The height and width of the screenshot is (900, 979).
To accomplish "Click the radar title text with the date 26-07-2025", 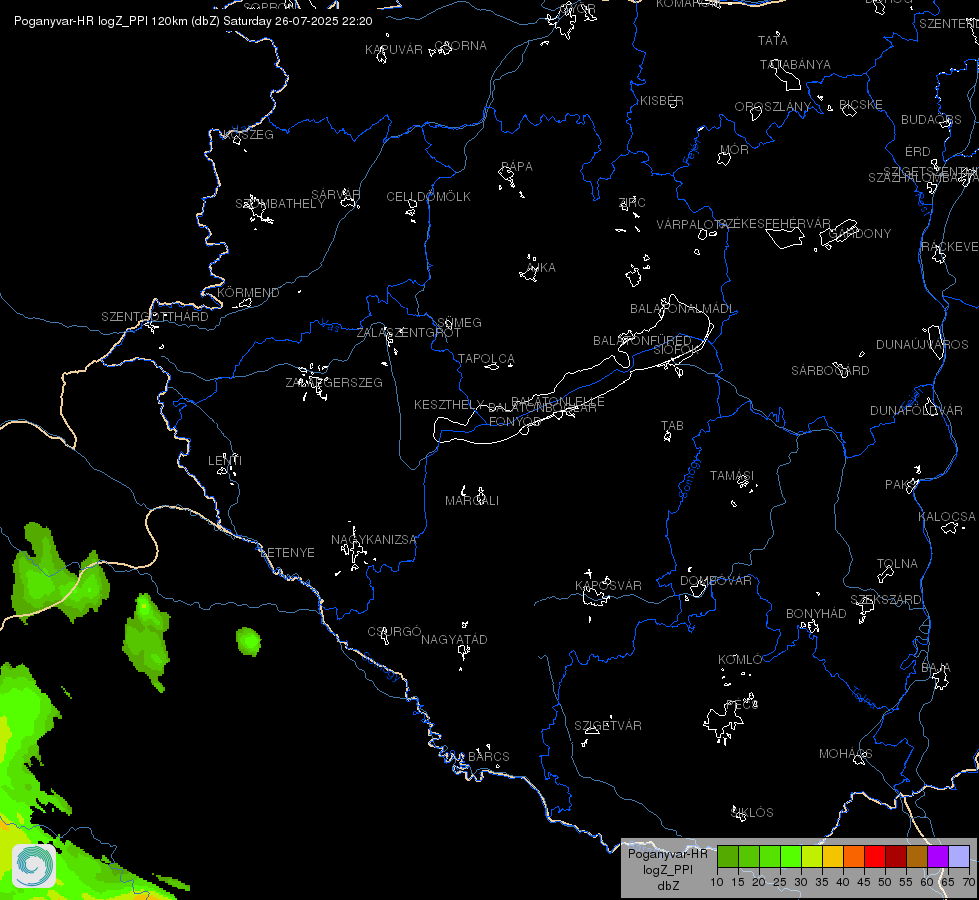I will (193, 21).
